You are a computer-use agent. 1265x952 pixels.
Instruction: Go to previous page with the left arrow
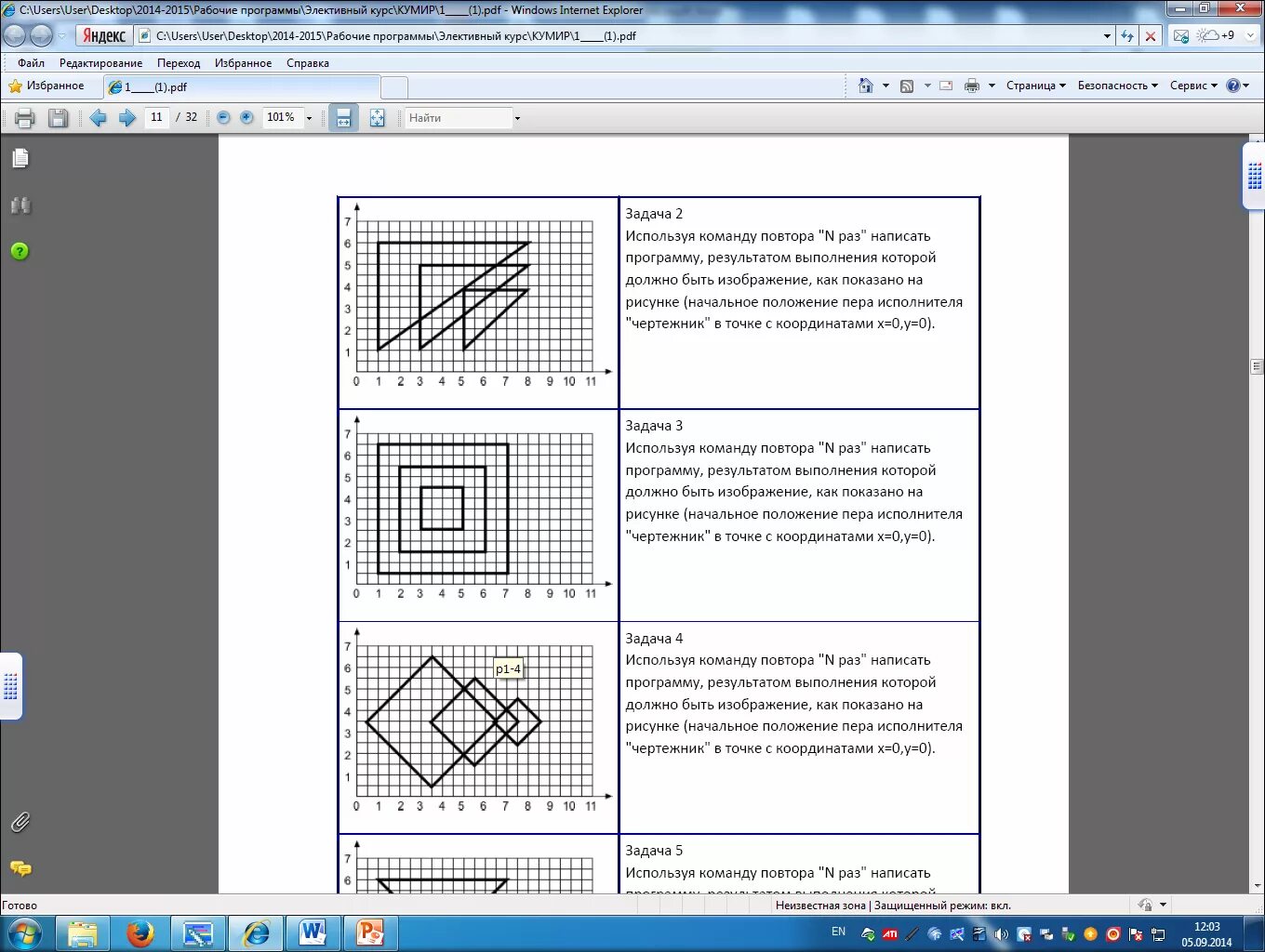pos(99,118)
